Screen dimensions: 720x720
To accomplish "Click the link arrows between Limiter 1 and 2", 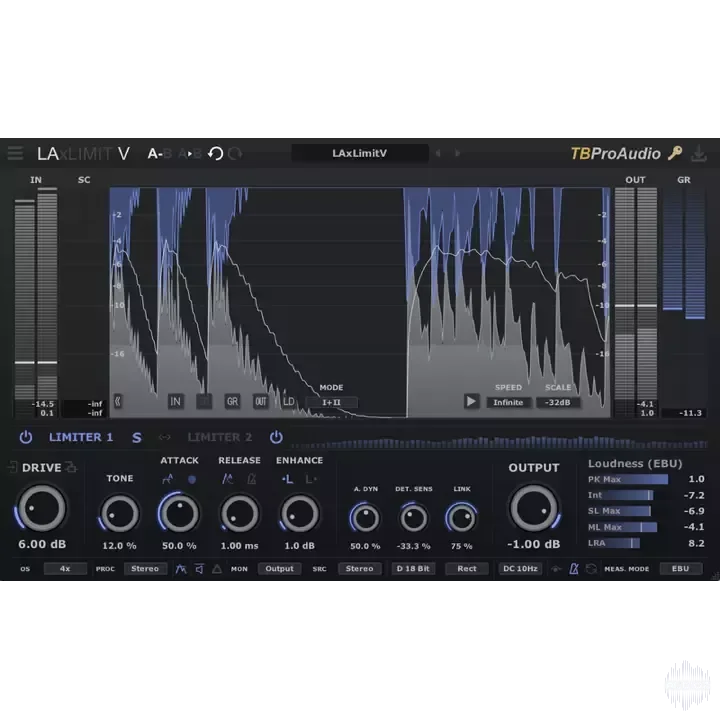I will tap(164, 437).
